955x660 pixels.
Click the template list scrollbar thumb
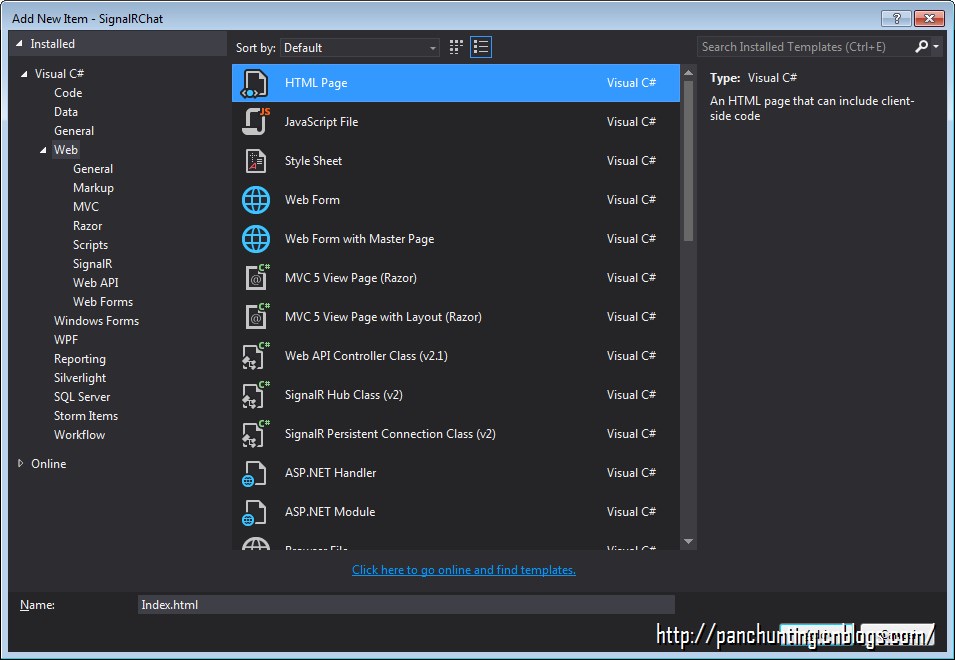688,161
